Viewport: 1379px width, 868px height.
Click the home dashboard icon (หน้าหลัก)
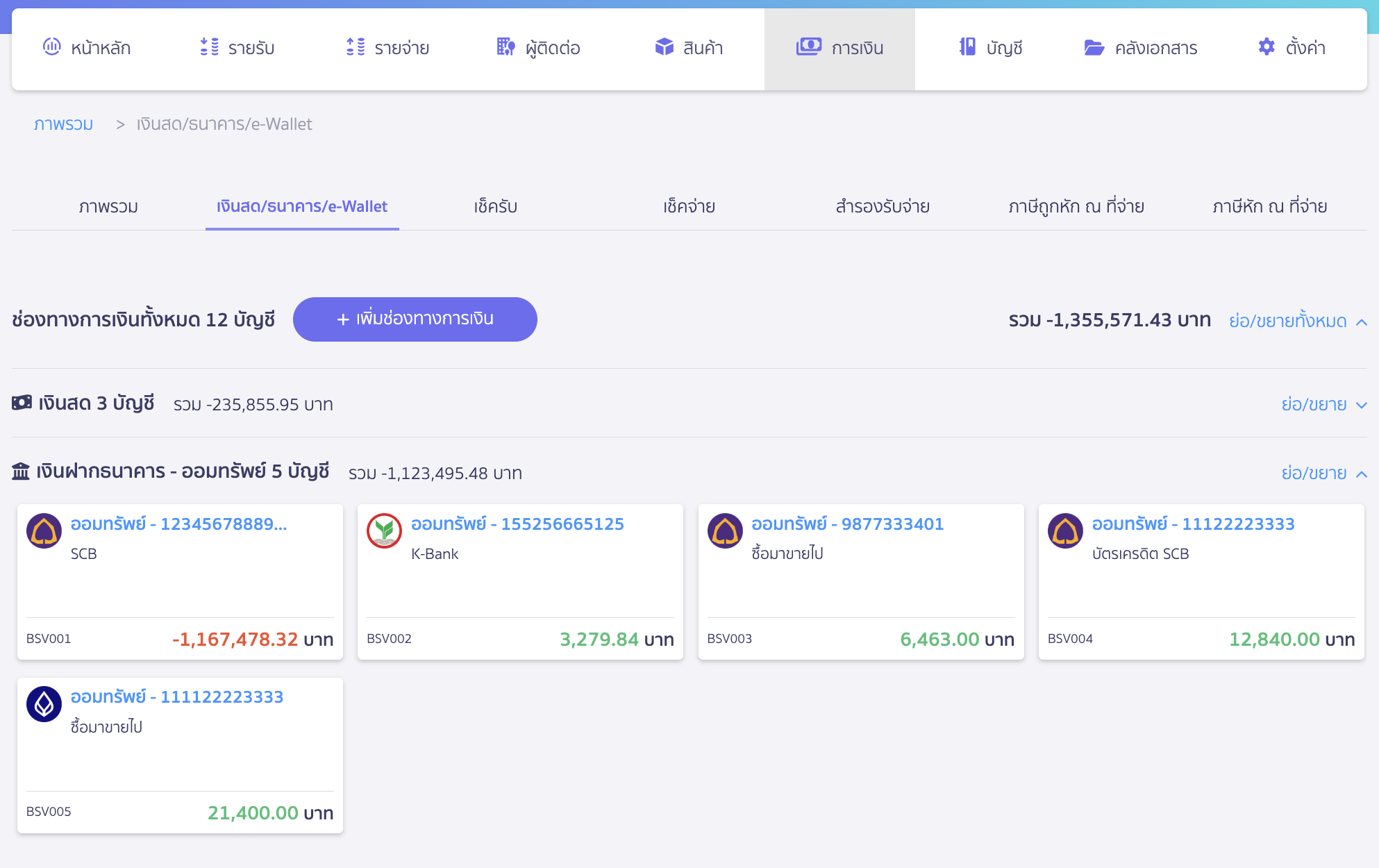(52, 47)
